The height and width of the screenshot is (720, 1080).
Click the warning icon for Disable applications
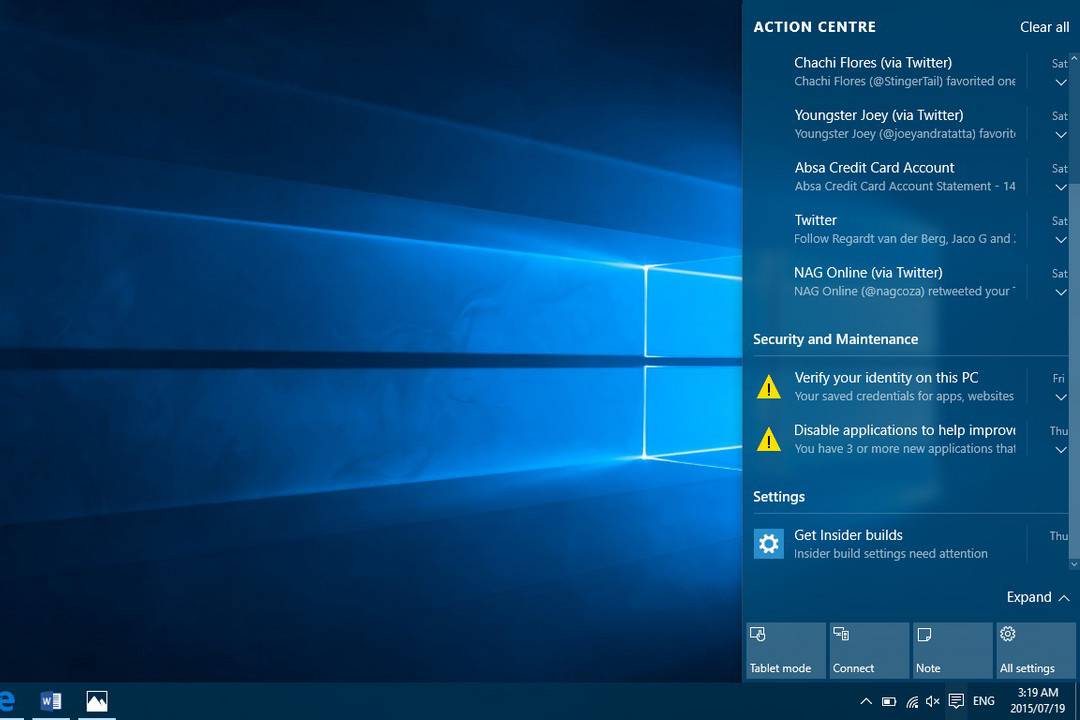point(768,439)
